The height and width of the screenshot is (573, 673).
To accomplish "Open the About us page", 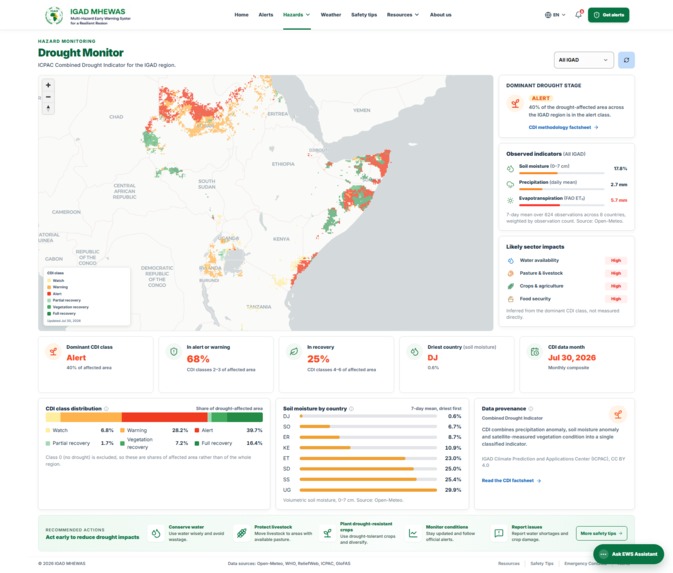I will tap(440, 15).
